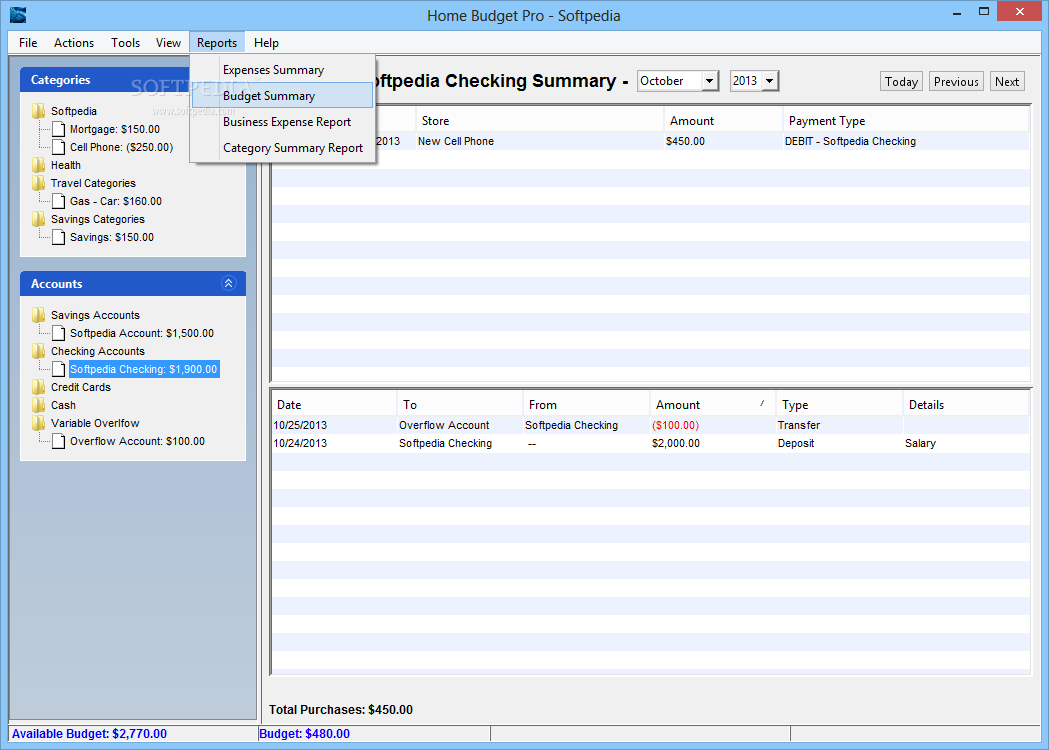Click the Gas - Car document icon
This screenshot has height=750, width=1049.
click(x=59, y=201)
